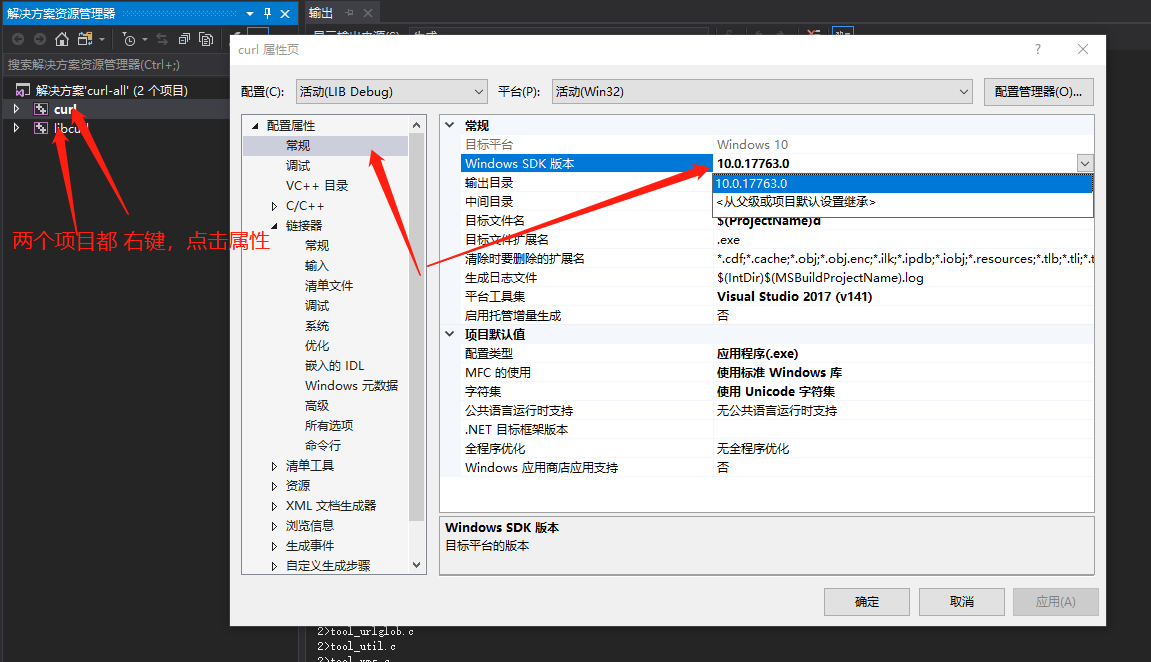Focus the 搜索解决方案资源管理器 search box
This screenshot has width=1151, height=662.
pyautogui.click(x=115, y=65)
